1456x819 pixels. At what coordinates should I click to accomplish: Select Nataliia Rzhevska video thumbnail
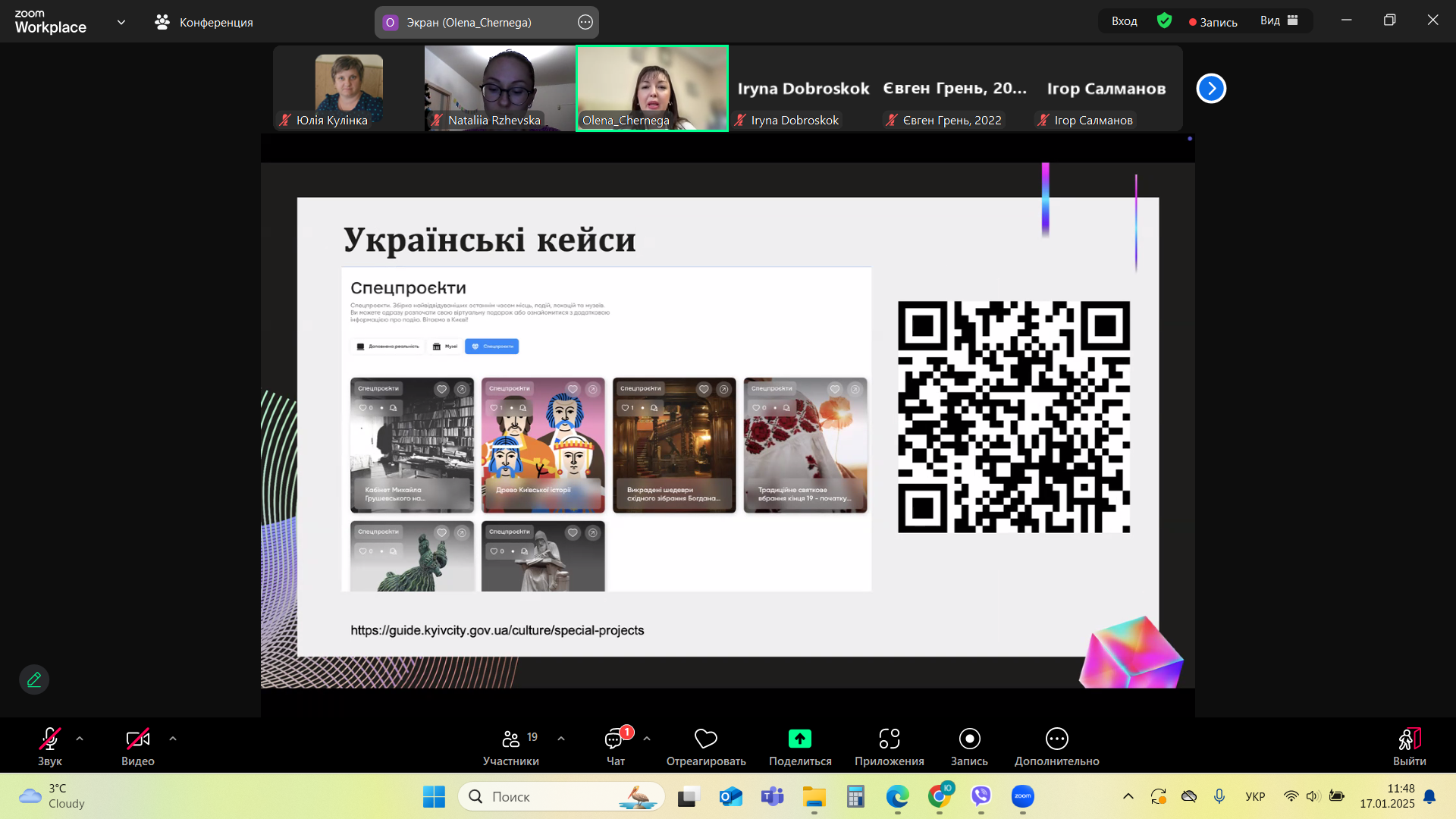pos(500,89)
